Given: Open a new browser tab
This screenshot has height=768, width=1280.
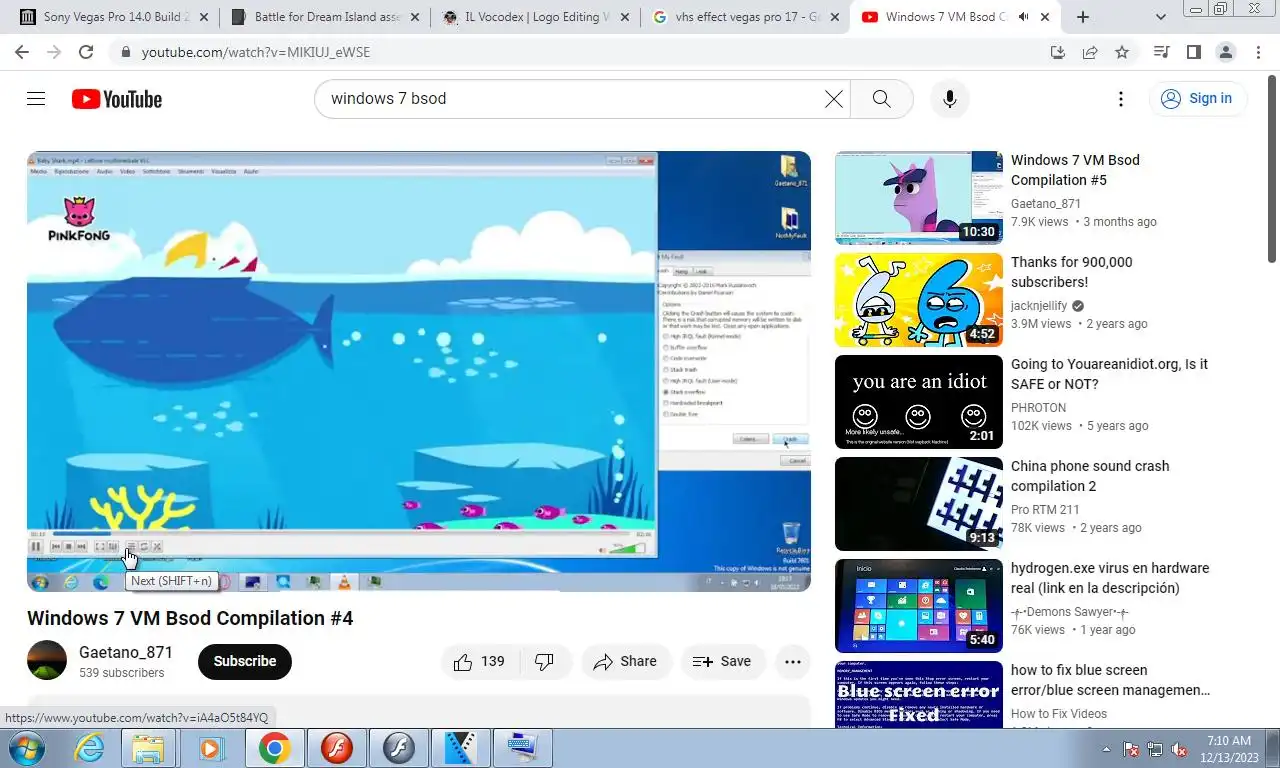Looking at the screenshot, I should click(x=1083, y=17).
